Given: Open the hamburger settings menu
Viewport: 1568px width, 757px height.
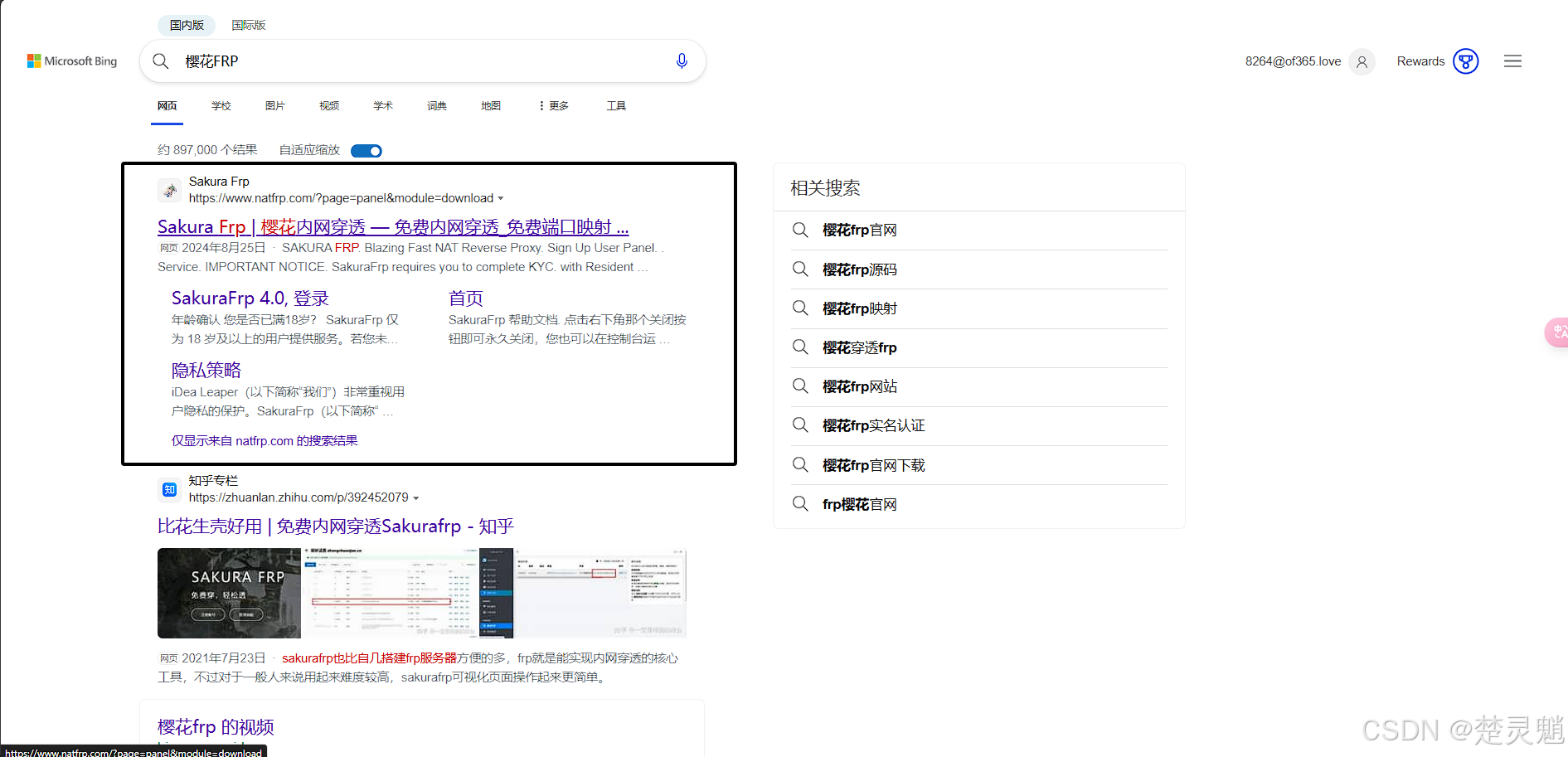Looking at the screenshot, I should click(1512, 61).
